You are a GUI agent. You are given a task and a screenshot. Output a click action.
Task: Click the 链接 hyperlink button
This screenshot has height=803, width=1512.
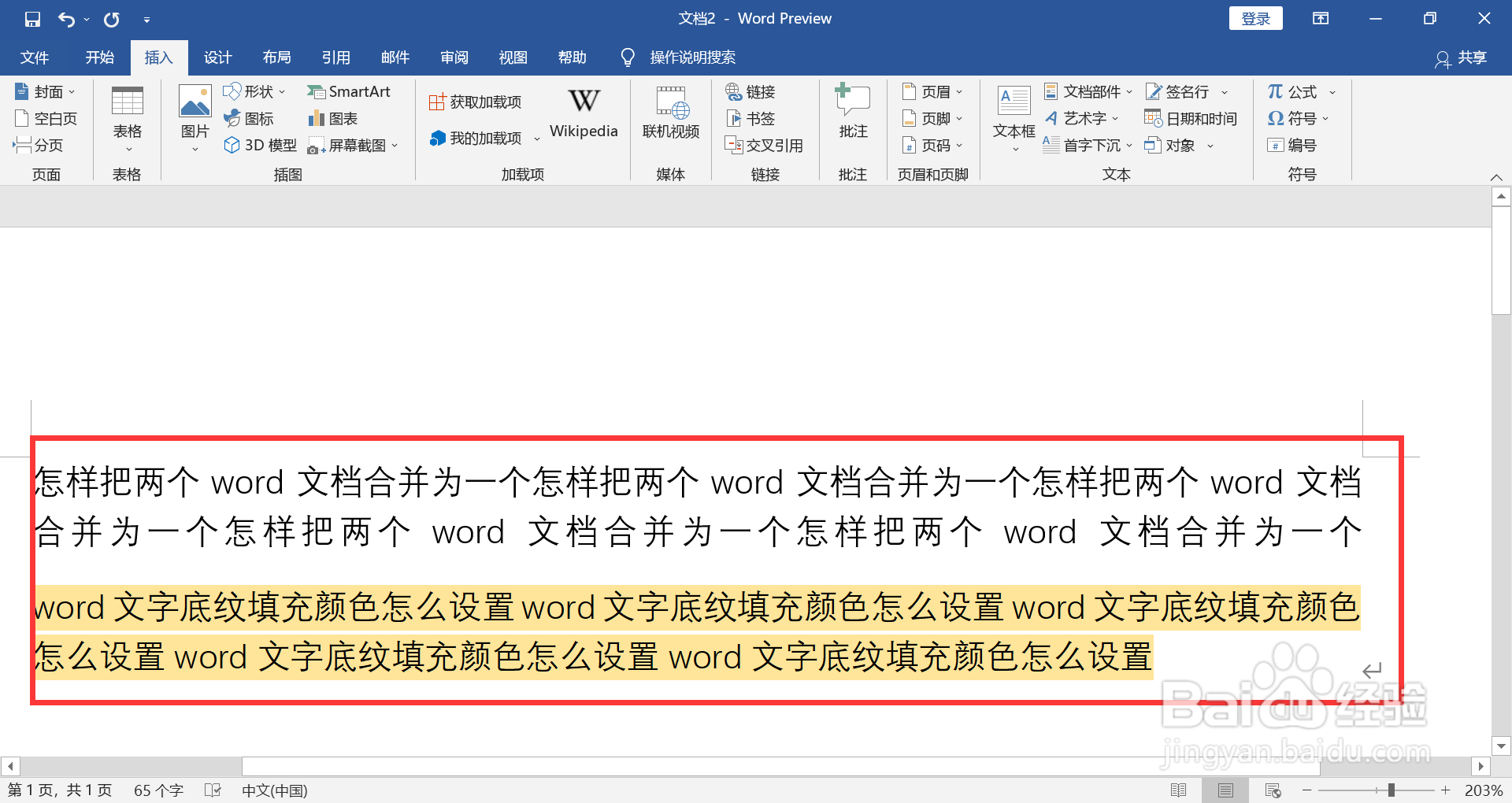click(x=750, y=92)
